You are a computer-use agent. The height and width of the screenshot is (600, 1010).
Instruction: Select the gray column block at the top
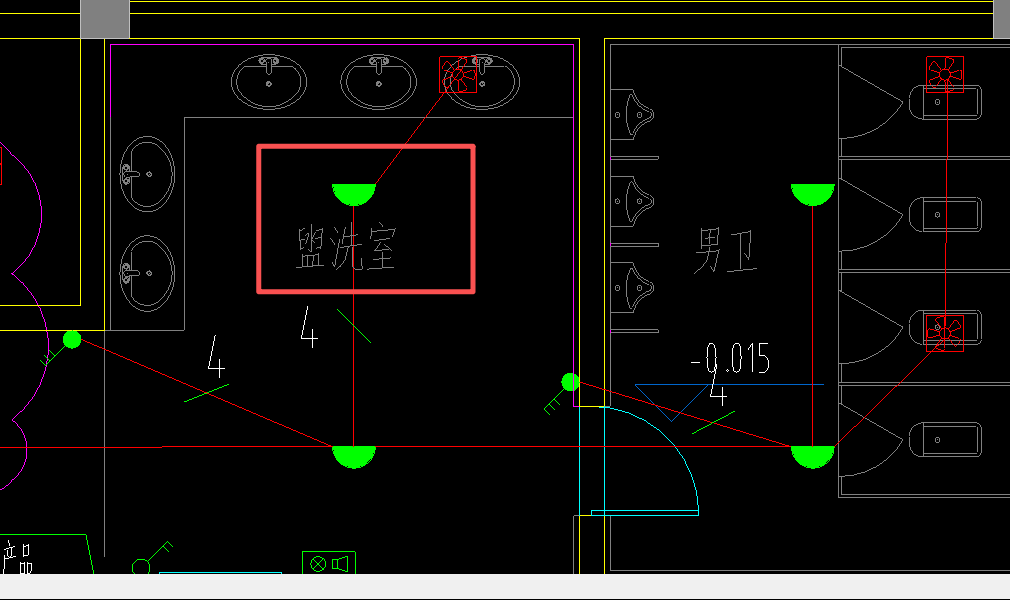tap(105, 19)
